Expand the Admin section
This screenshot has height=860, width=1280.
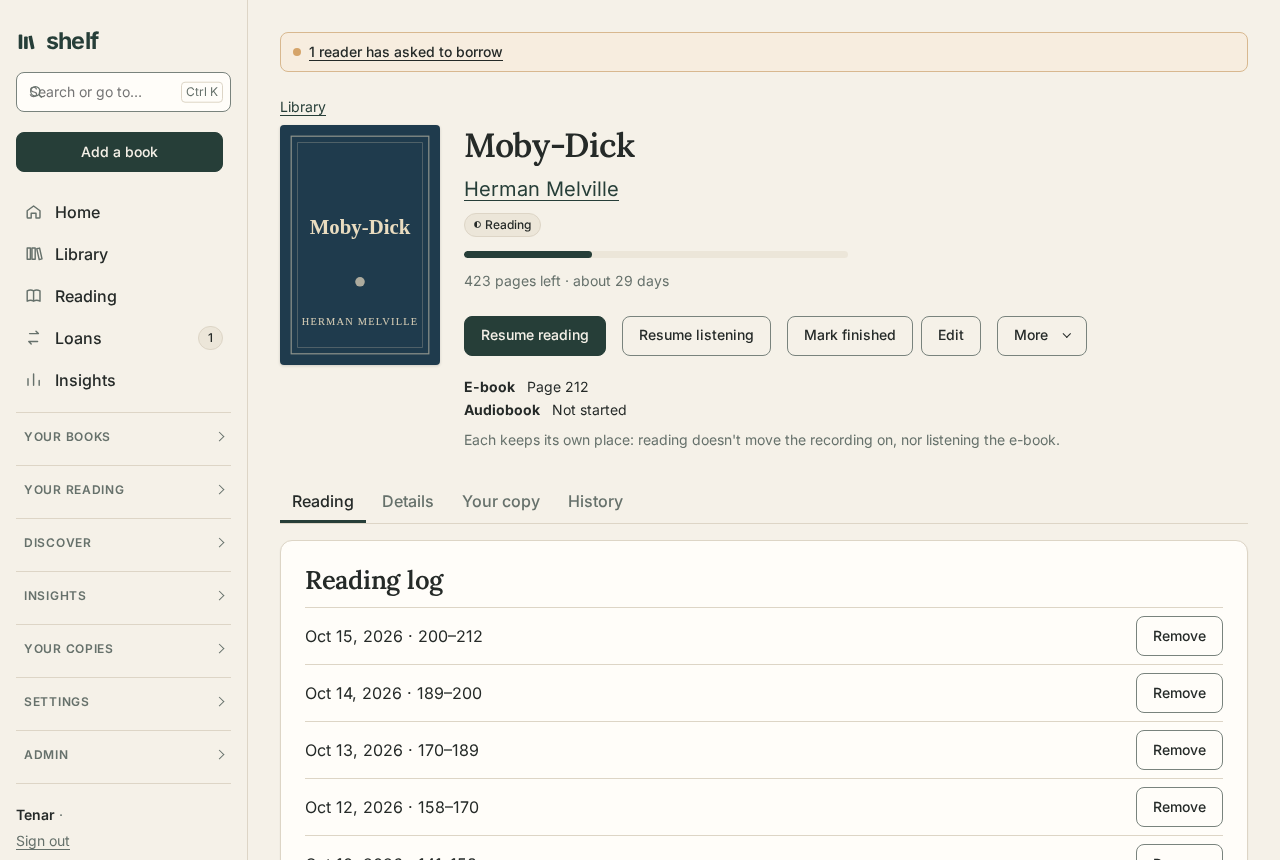[x=123, y=755]
